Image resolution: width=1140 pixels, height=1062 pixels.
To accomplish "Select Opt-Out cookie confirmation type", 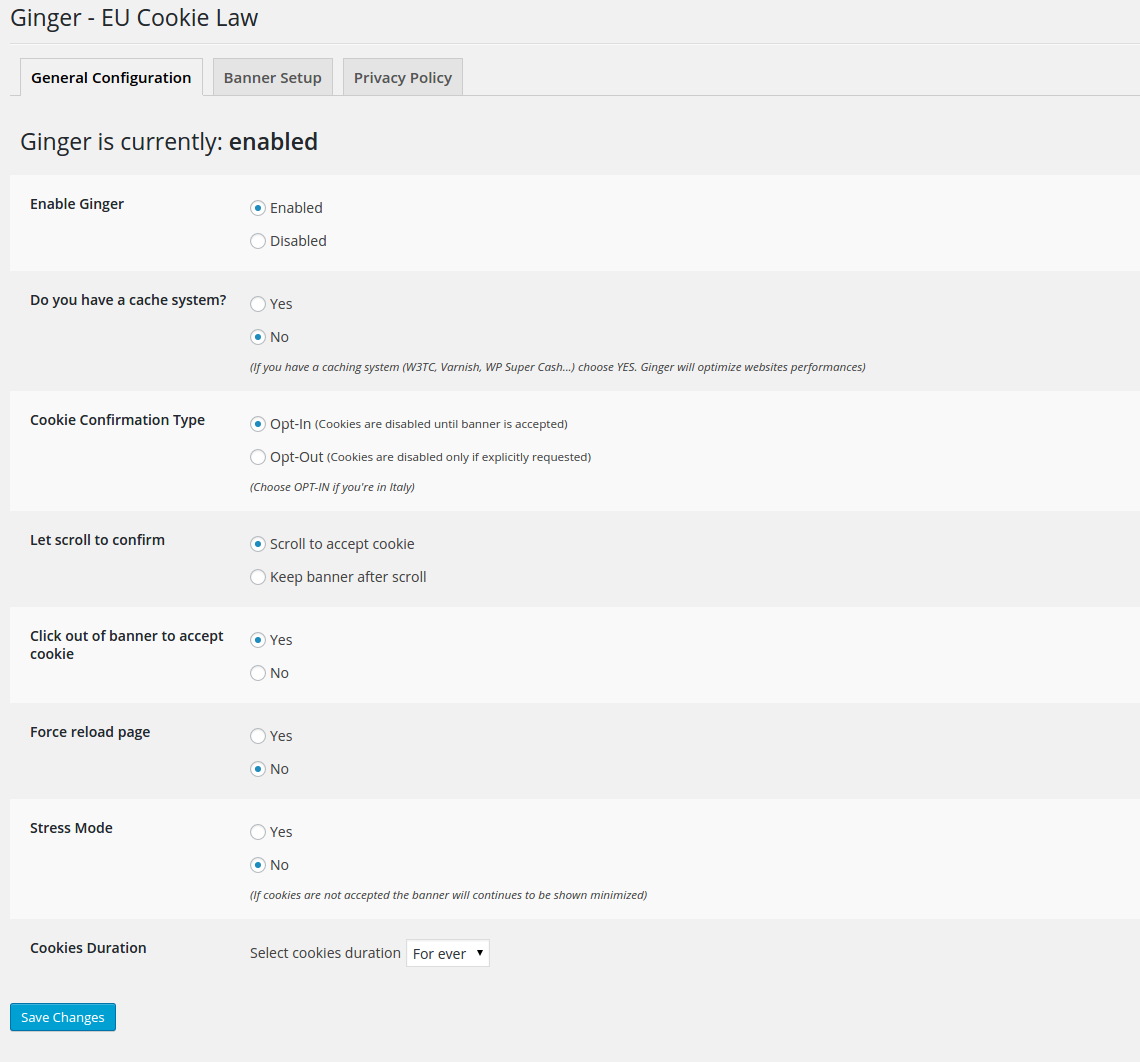I will [x=257, y=456].
